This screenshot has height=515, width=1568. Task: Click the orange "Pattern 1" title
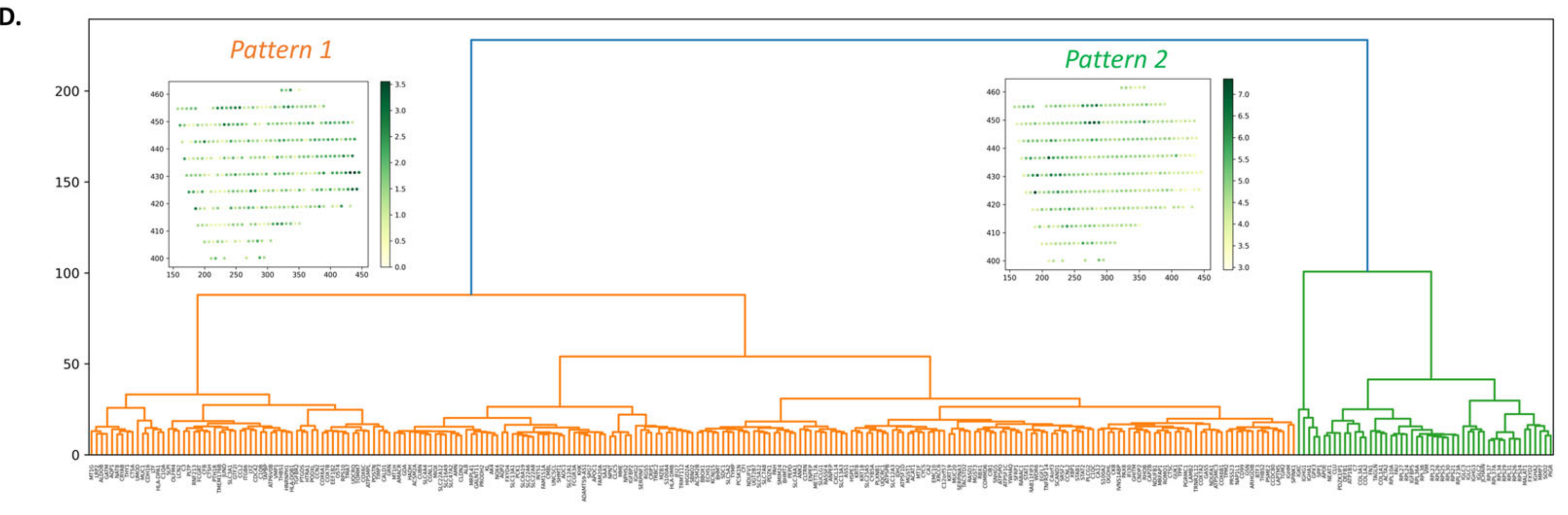[281, 50]
